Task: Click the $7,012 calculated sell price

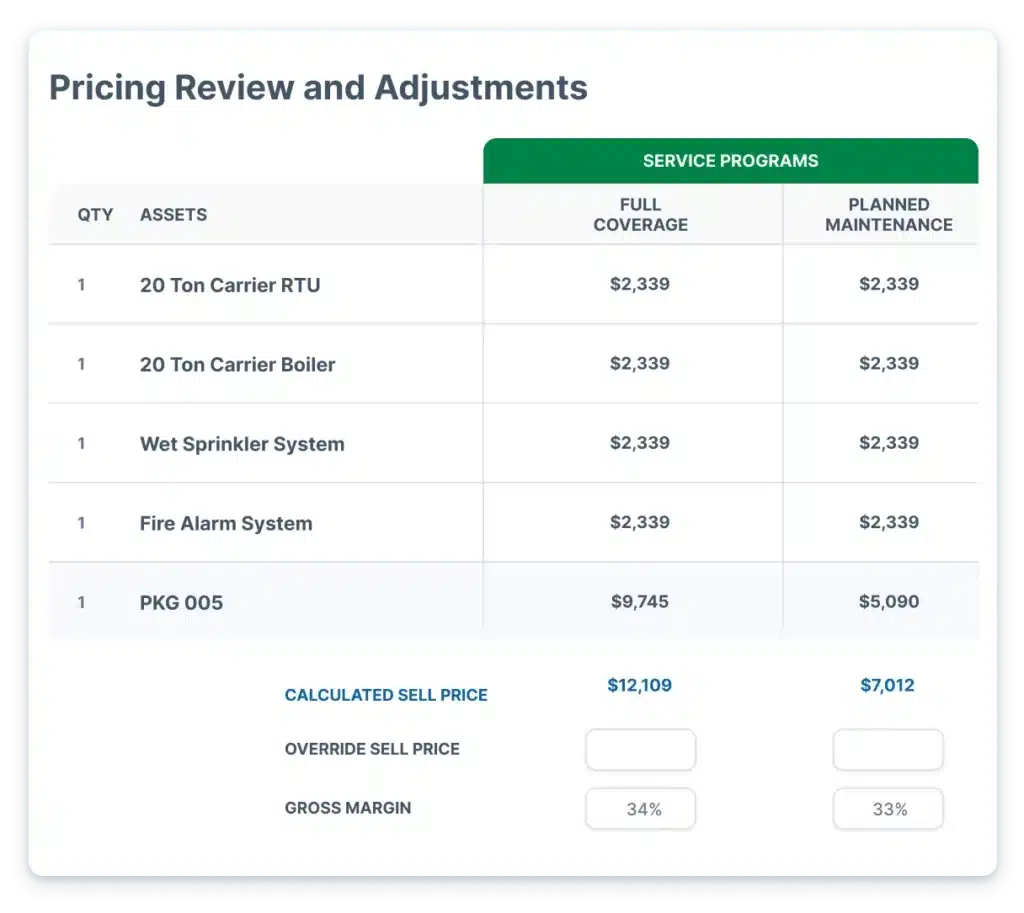Action: point(887,686)
